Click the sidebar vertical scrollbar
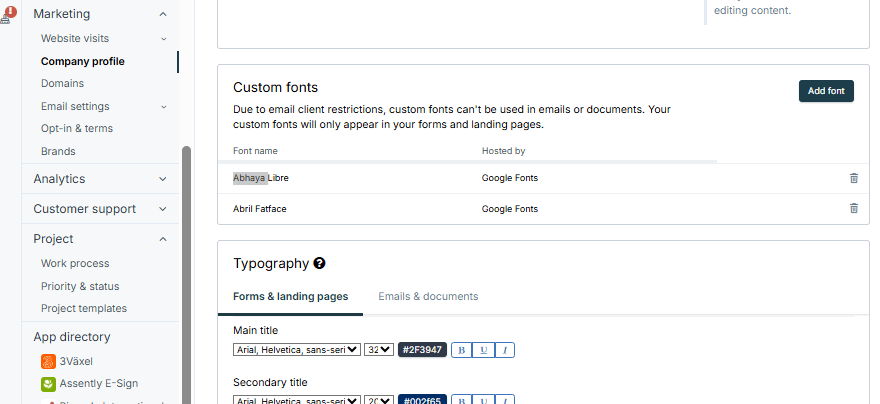This screenshot has width=880, height=404. pyautogui.click(x=186, y=275)
